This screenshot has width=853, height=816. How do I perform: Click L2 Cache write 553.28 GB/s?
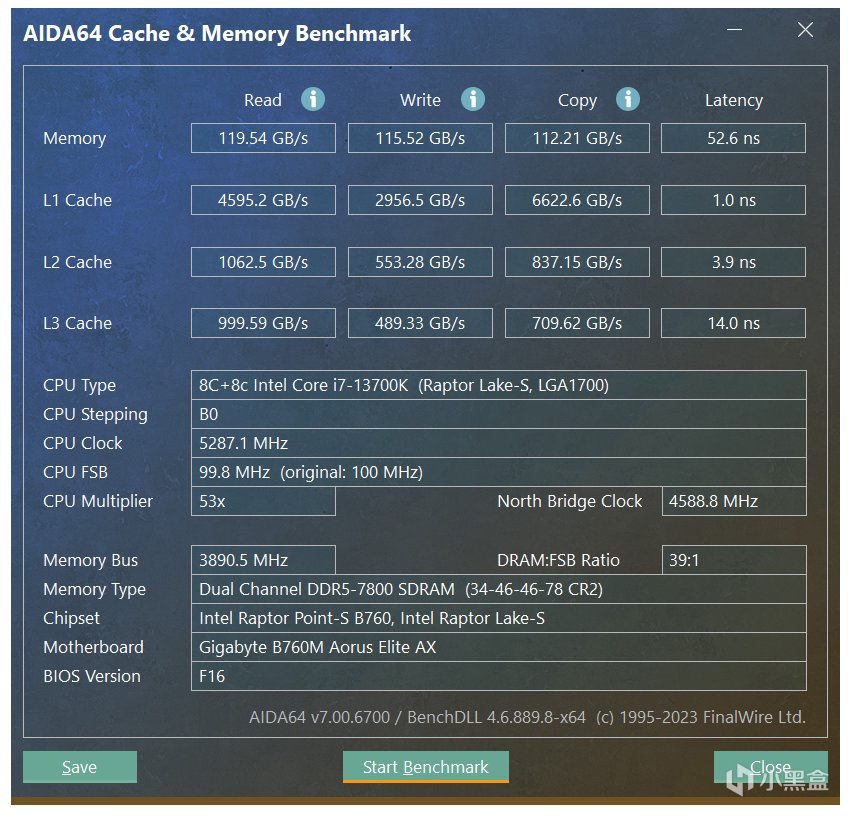420,262
